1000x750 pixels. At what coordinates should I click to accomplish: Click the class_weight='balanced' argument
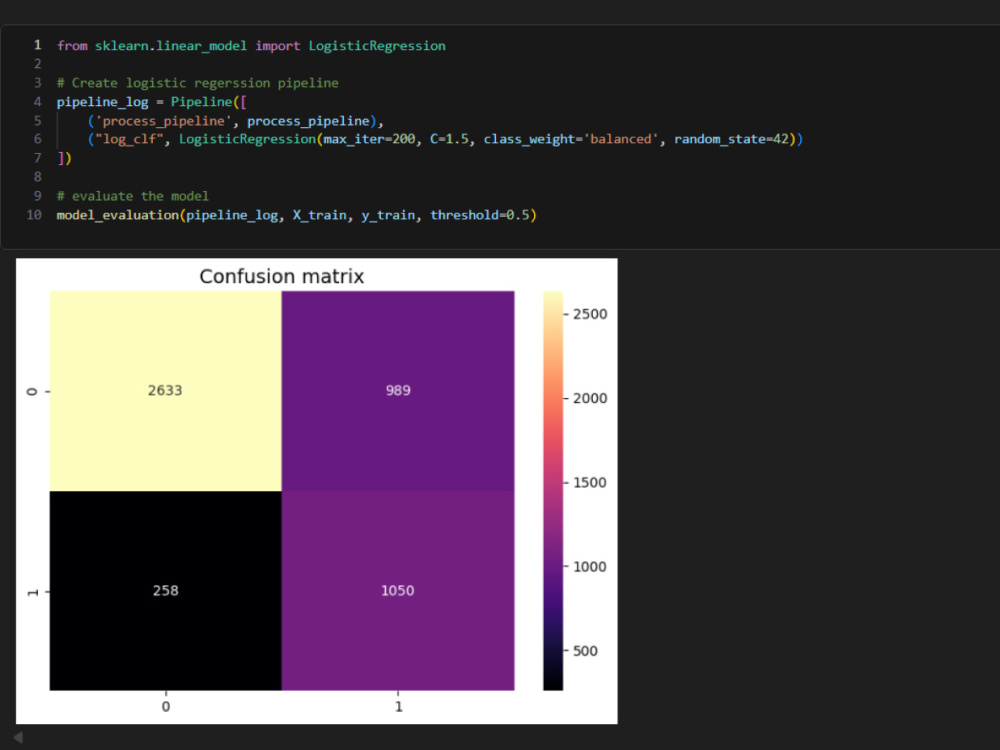click(x=571, y=139)
